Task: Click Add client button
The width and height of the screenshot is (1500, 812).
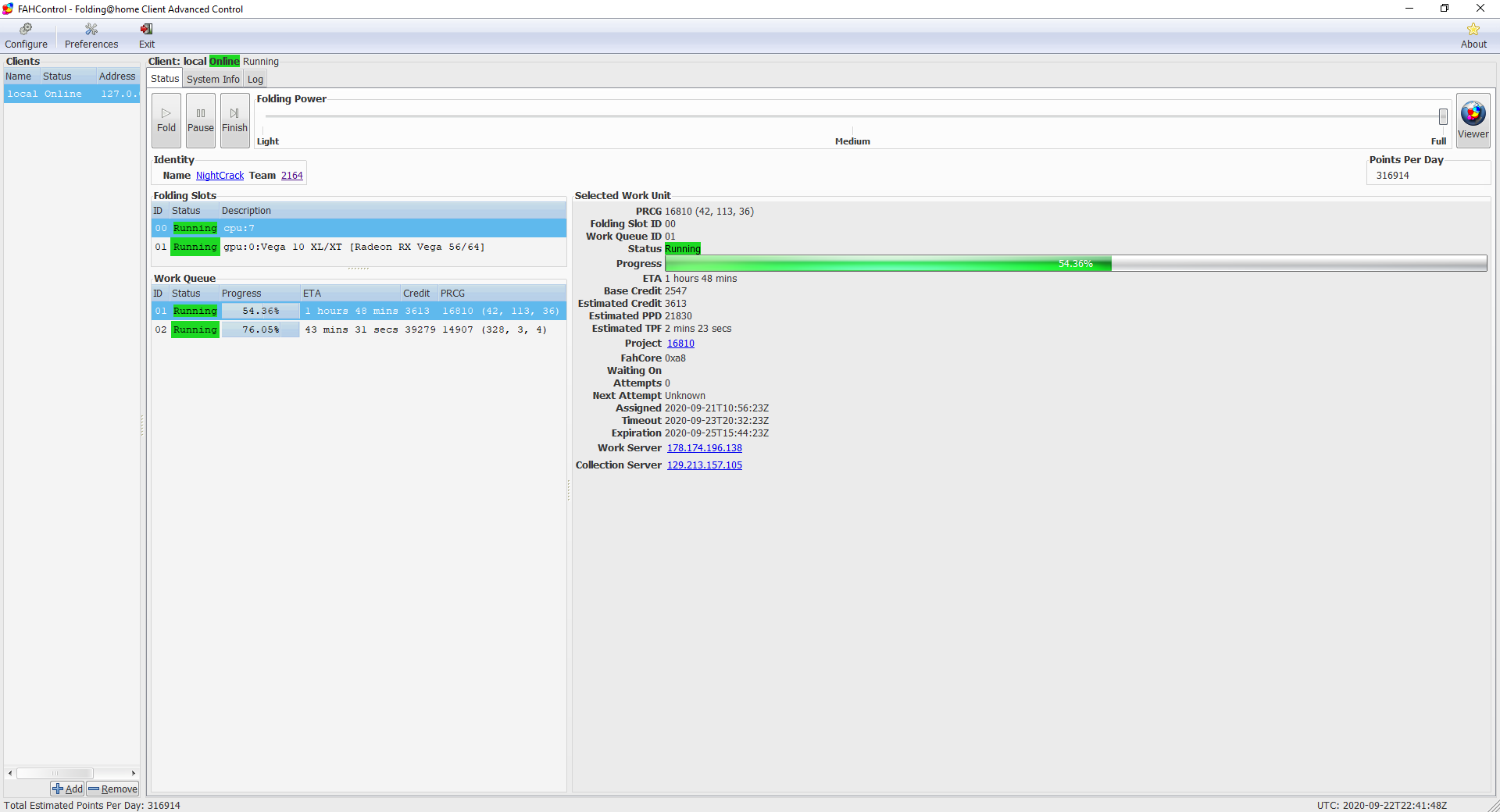Action: coord(67,789)
